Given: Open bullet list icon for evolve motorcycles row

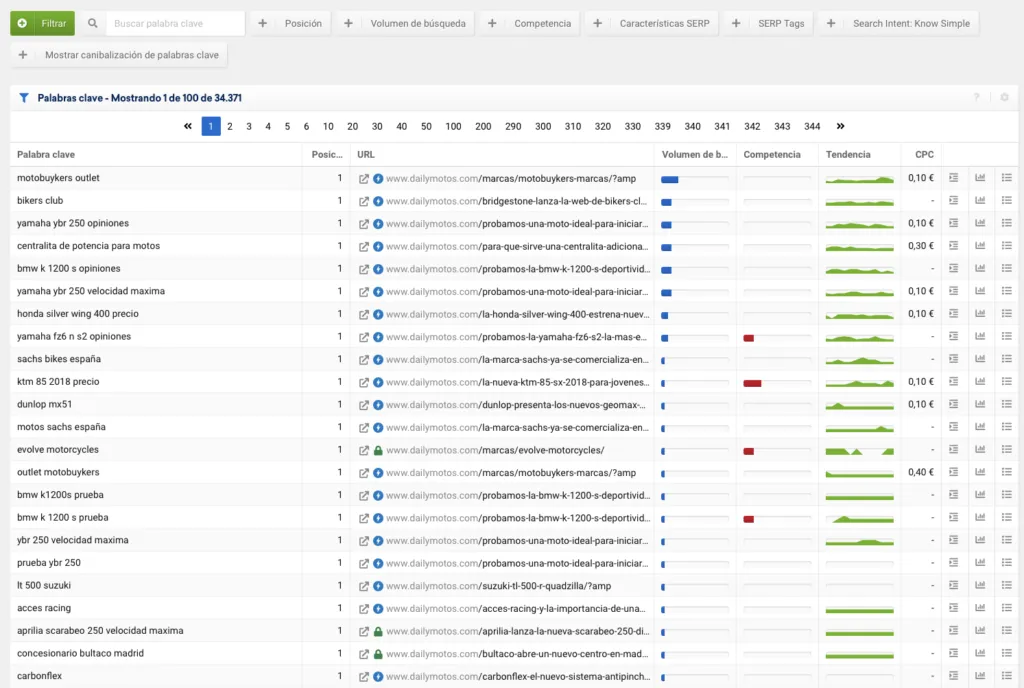Looking at the screenshot, I should 1006,449.
